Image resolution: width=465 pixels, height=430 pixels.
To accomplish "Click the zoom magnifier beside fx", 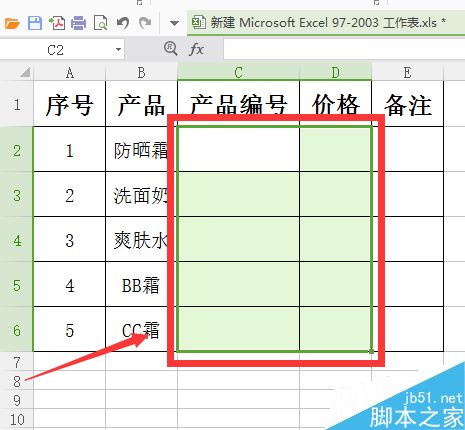I will point(171,49).
